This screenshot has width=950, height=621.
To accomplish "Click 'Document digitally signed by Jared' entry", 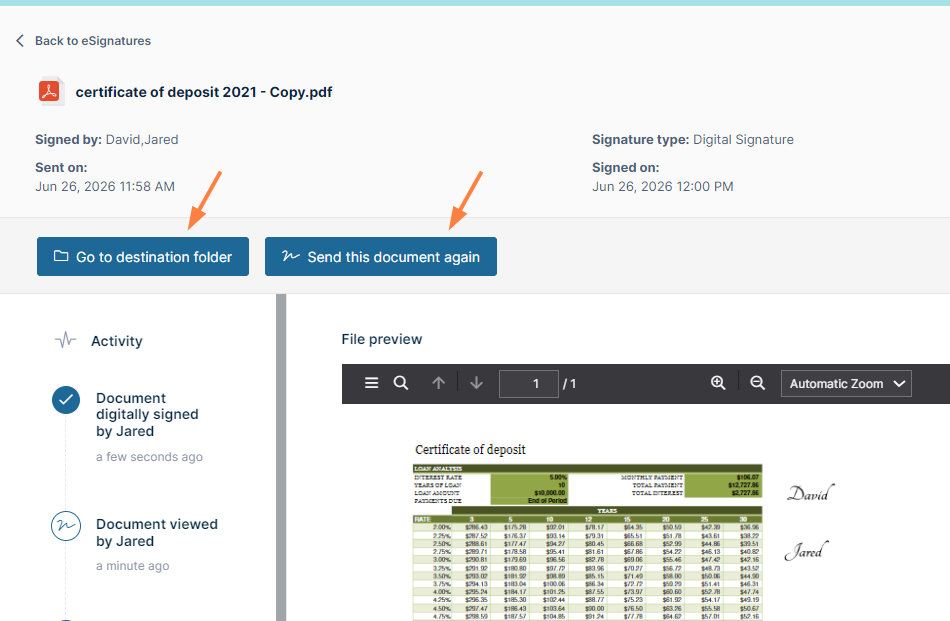I will pos(147,414).
